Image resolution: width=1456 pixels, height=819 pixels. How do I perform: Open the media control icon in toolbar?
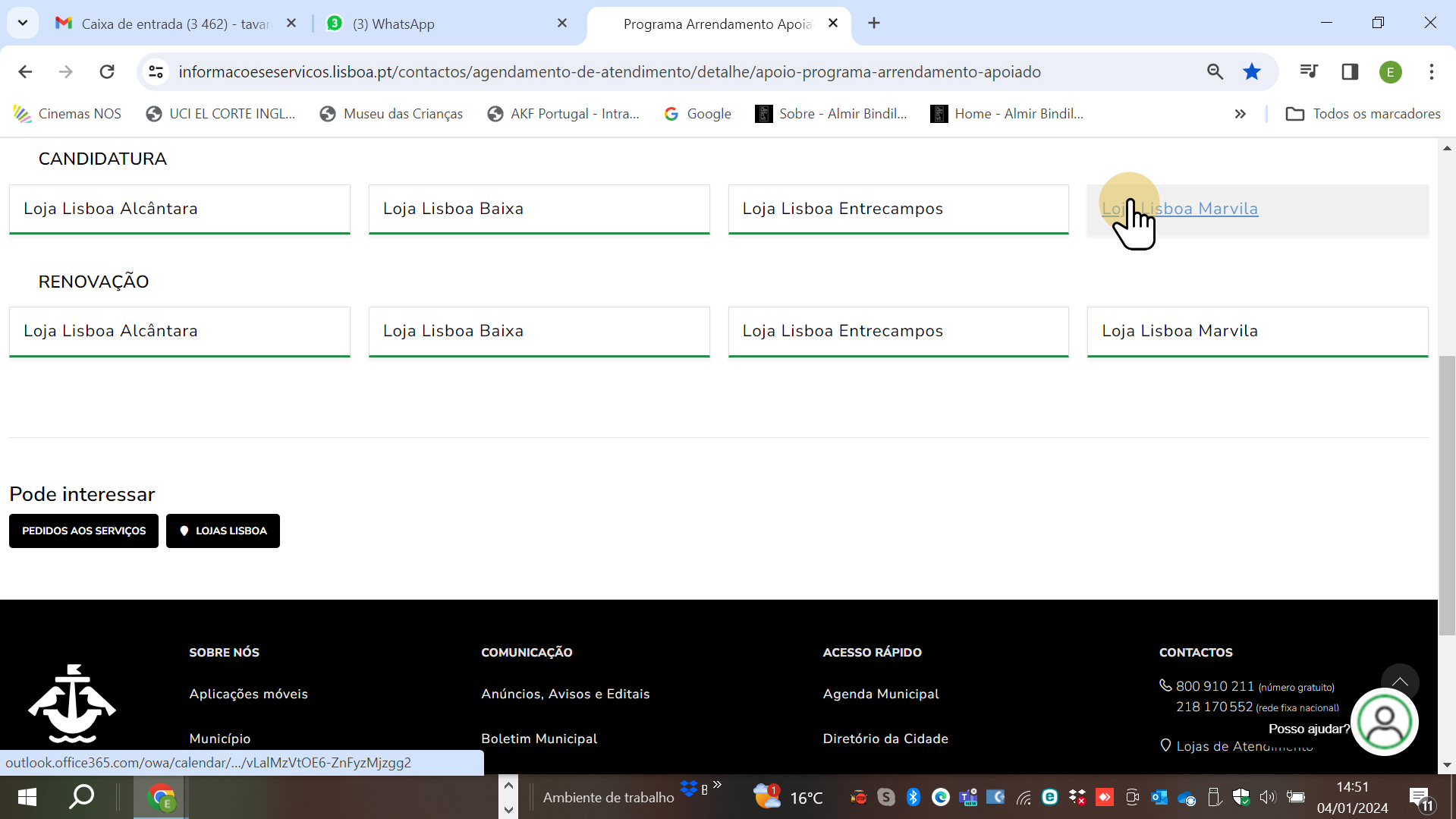pyautogui.click(x=1308, y=71)
